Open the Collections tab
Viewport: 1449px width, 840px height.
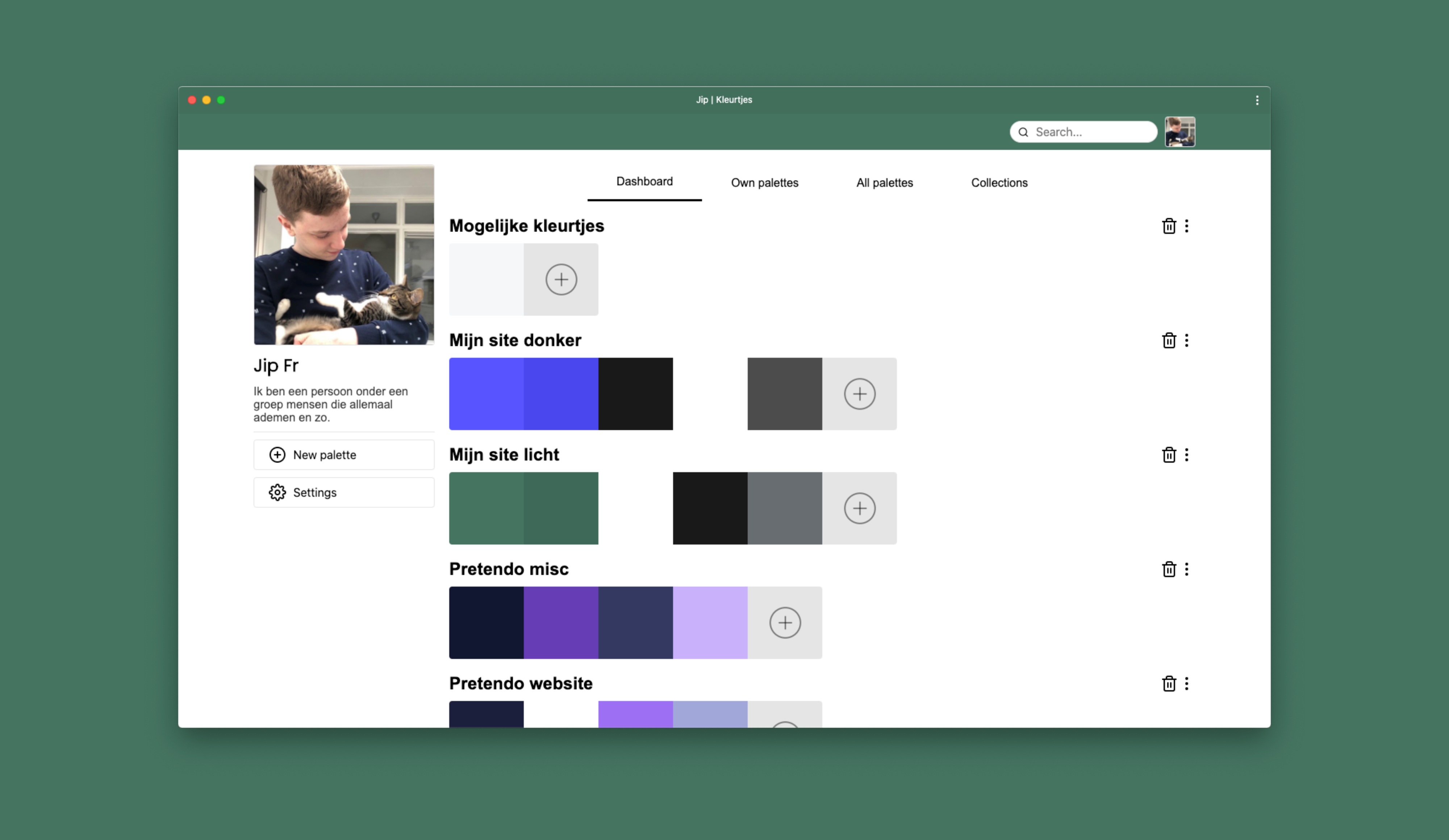click(x=999, y=183)
